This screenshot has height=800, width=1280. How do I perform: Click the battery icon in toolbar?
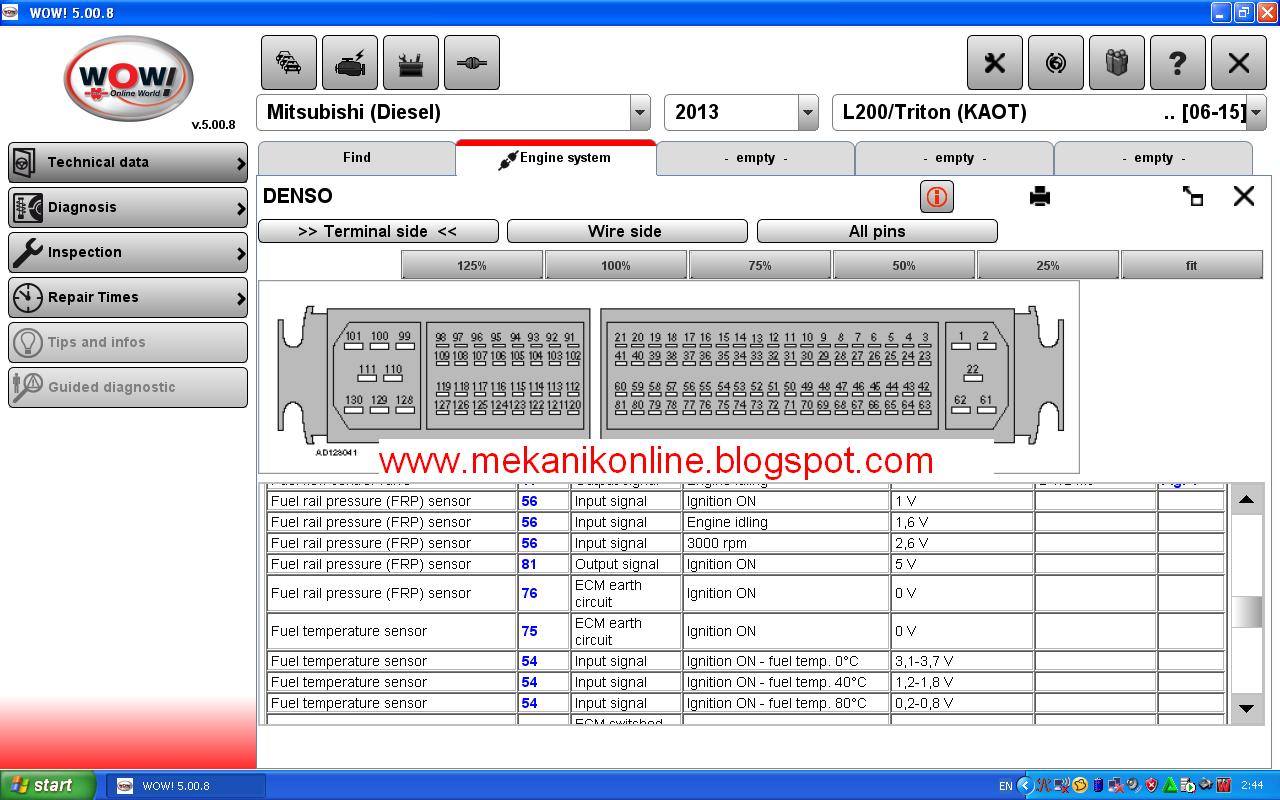pyautogui.click(x=411, y=62)
